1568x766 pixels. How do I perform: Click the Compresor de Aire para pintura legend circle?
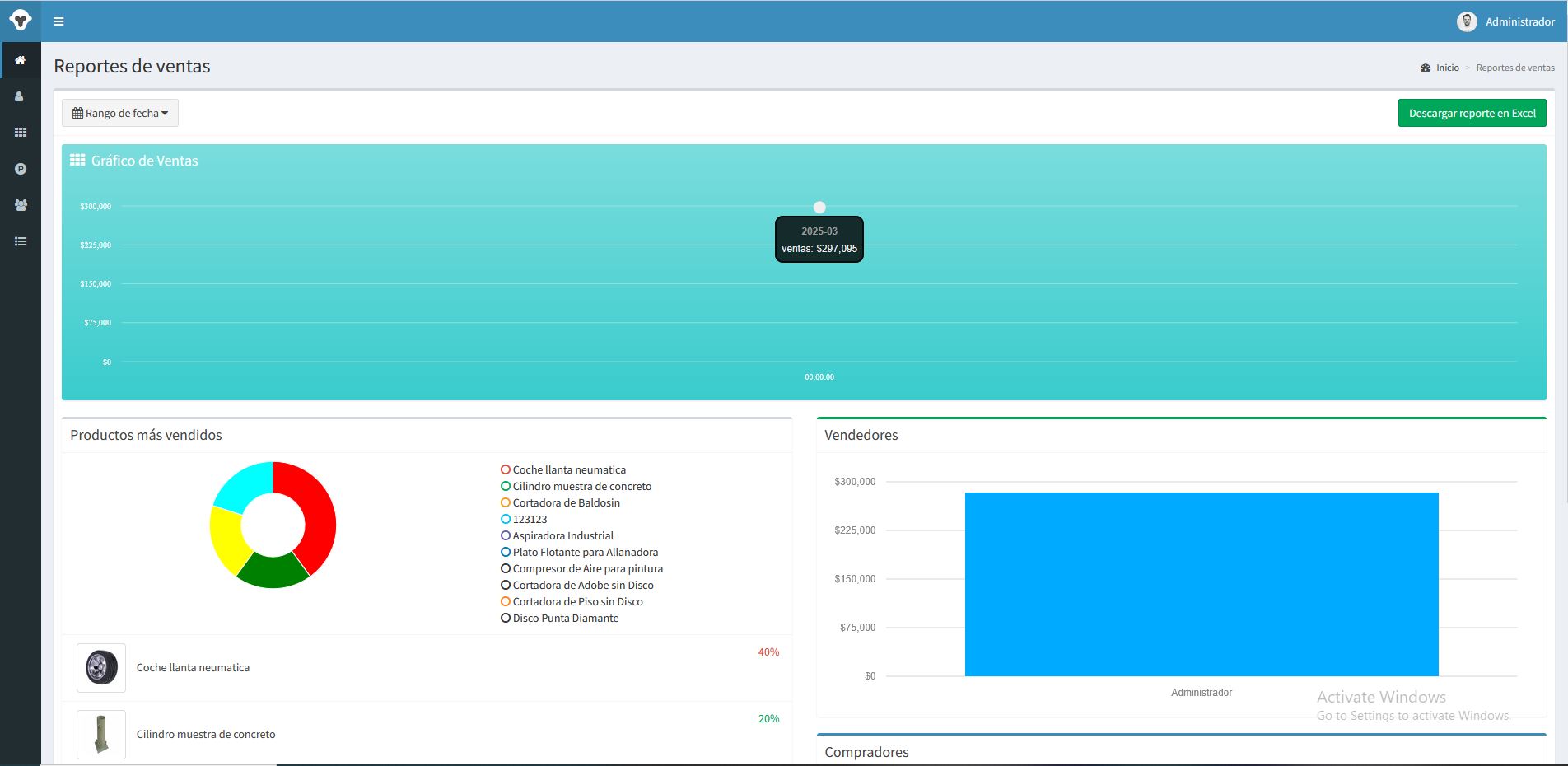click(506, 568)
